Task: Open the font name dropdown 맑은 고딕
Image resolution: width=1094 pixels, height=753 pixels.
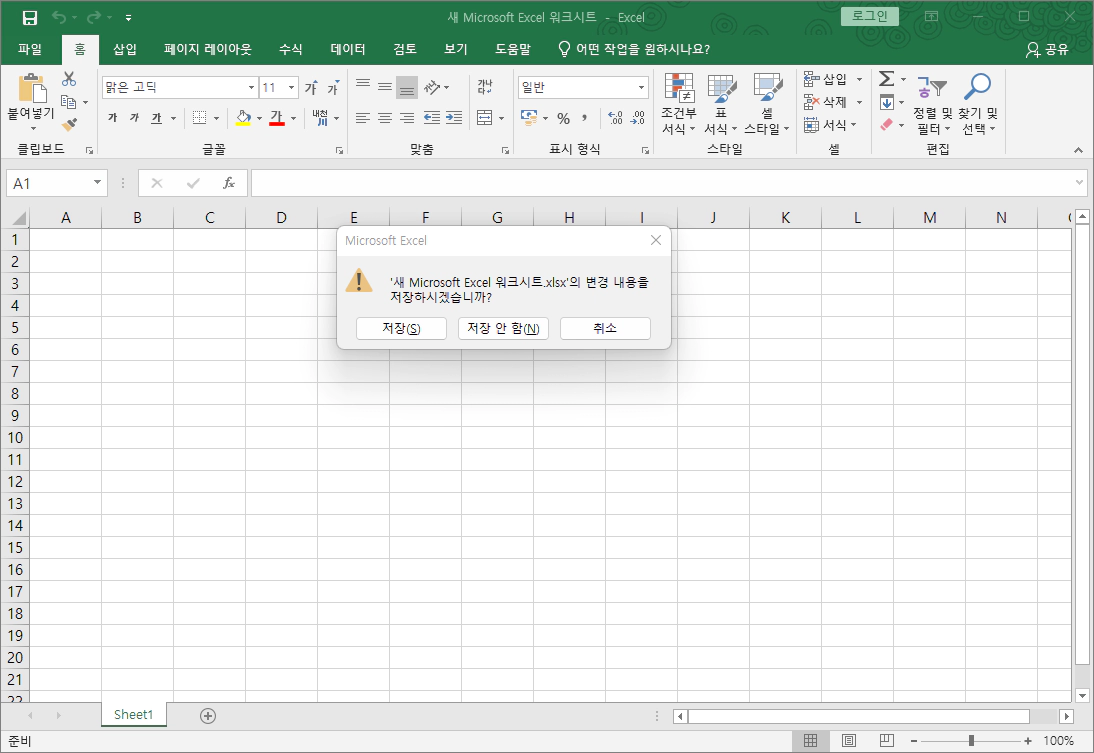Action: 251,88
